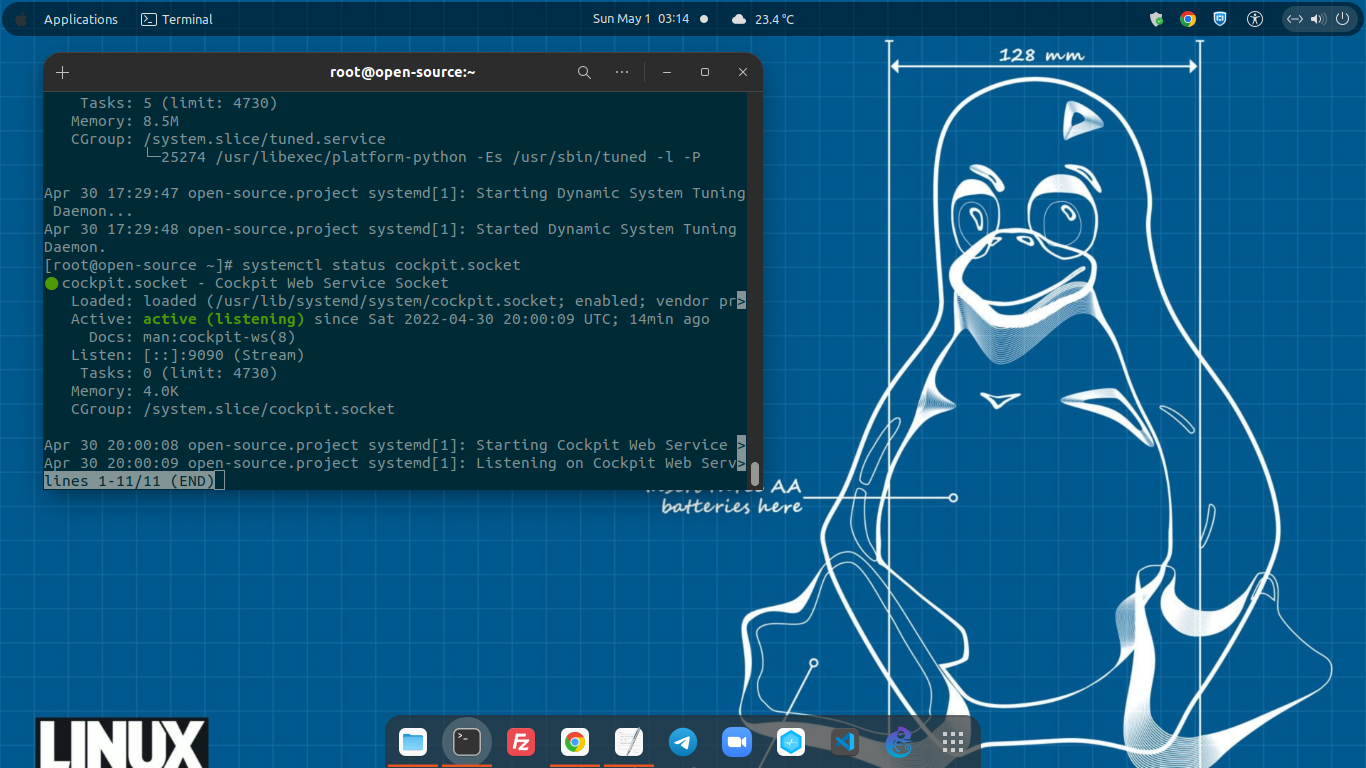The width and height of the screenshot is (1366, 768).
Task: Click the 'Listen: [::]:9090 (Stream)' line
Action: tap(187, 355)
